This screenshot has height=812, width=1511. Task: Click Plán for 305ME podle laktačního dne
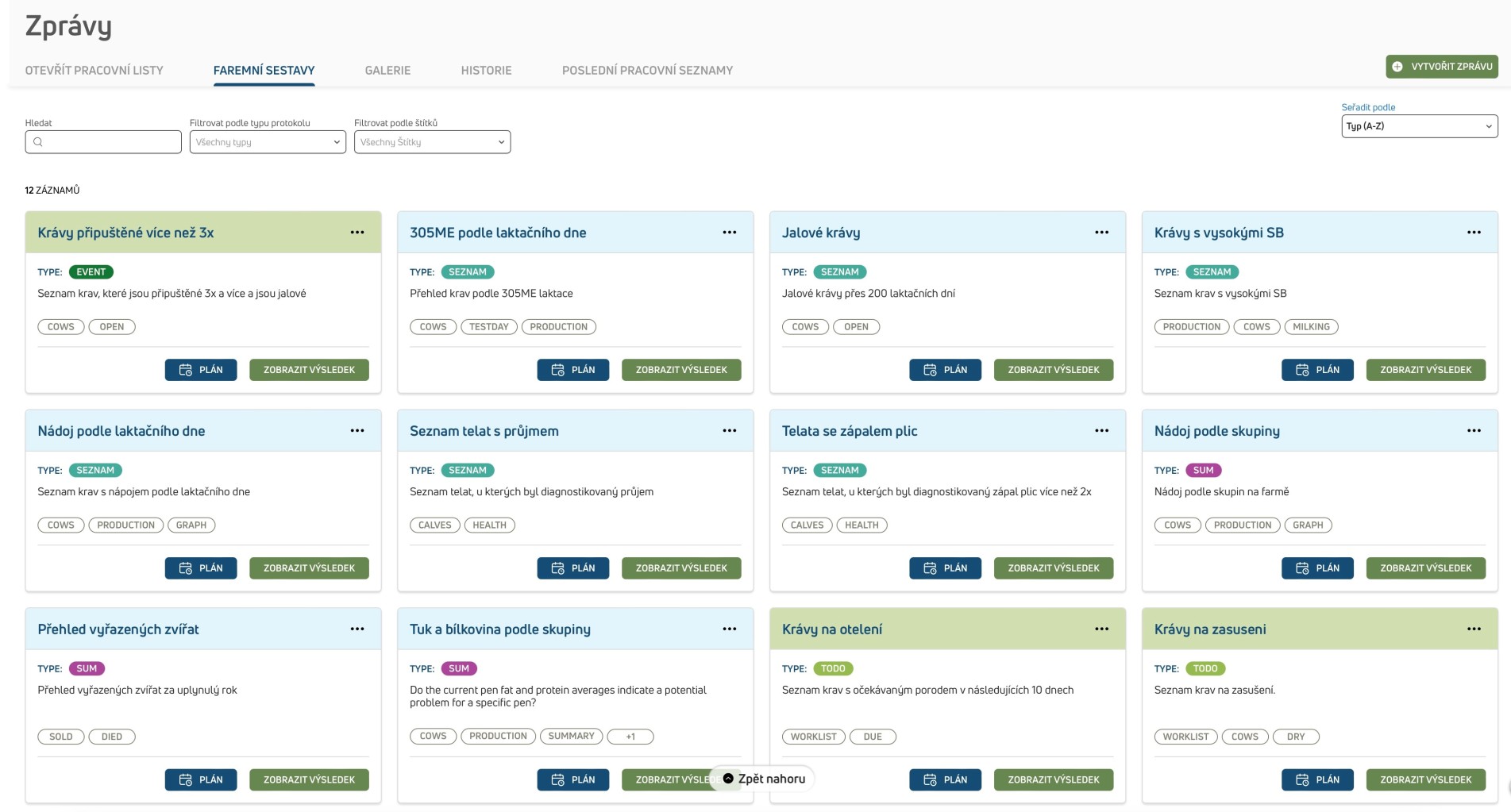click(x=573, y=370)
